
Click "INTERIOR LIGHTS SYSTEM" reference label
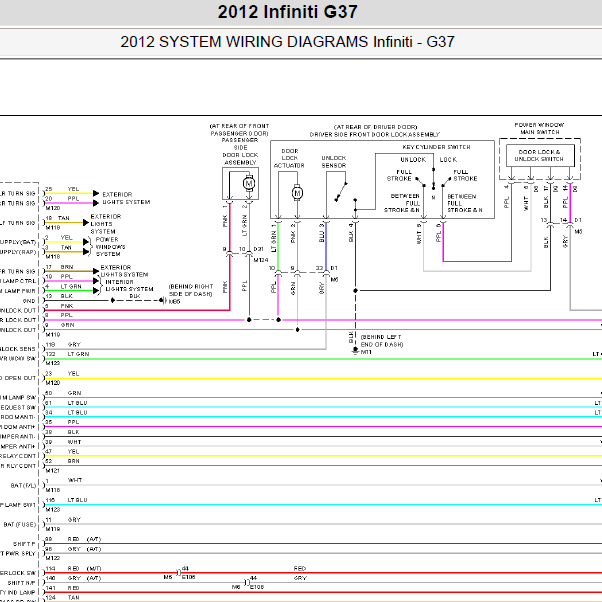[x=129, y=285]
